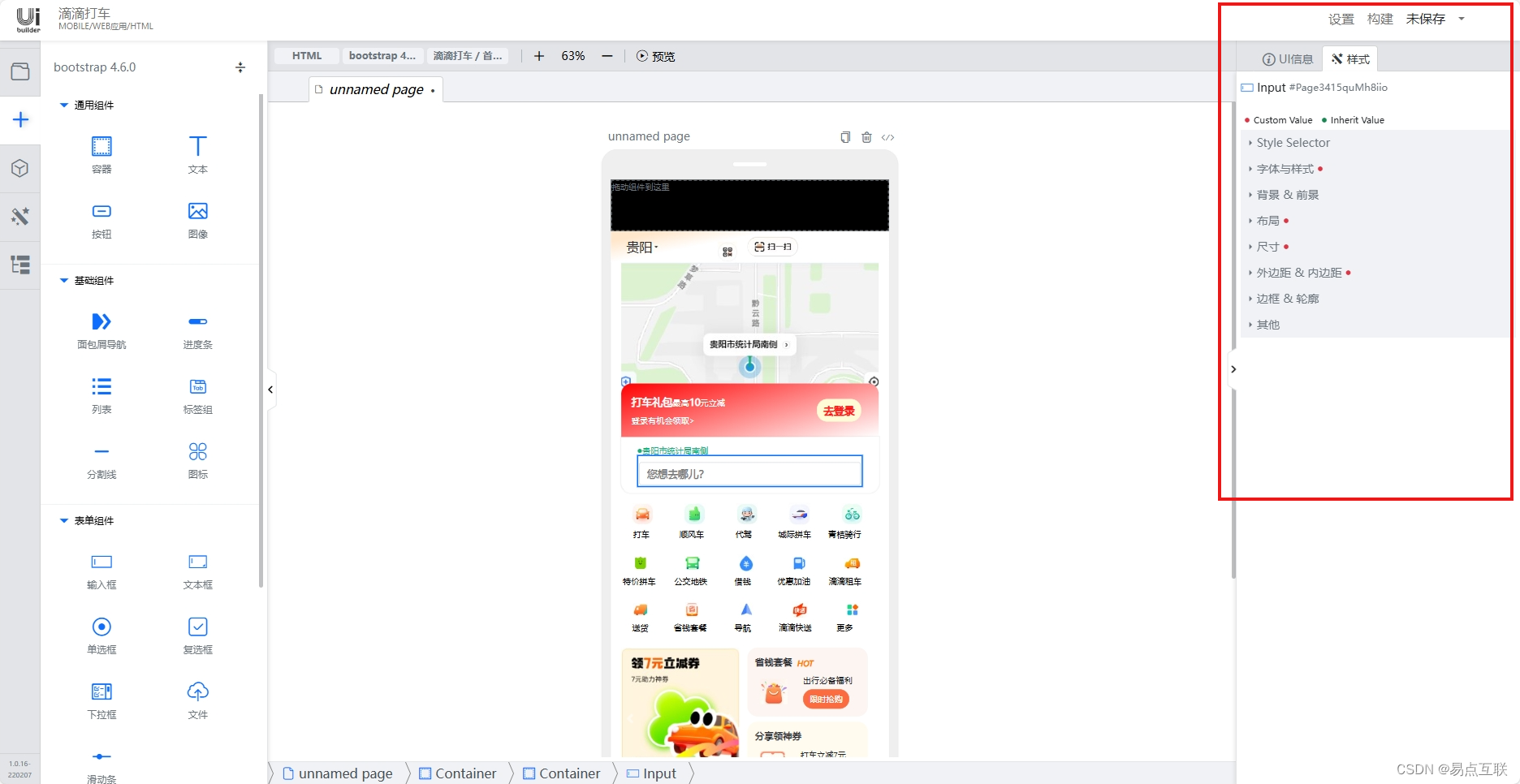Click the blue plus add-component icon
The image size is (1520, 784).
point(20,120)
